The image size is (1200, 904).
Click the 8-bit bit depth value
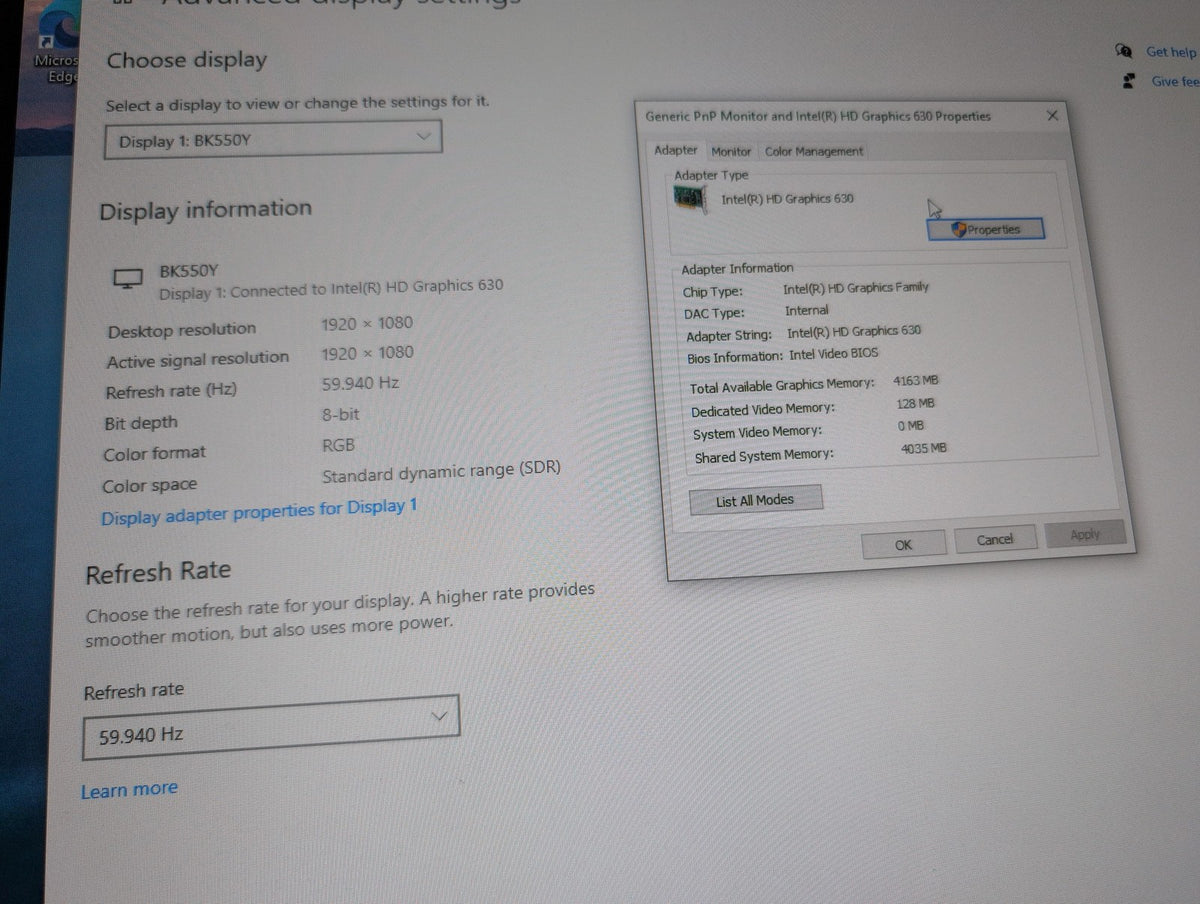pyautogui.click(x=341, y=414)
